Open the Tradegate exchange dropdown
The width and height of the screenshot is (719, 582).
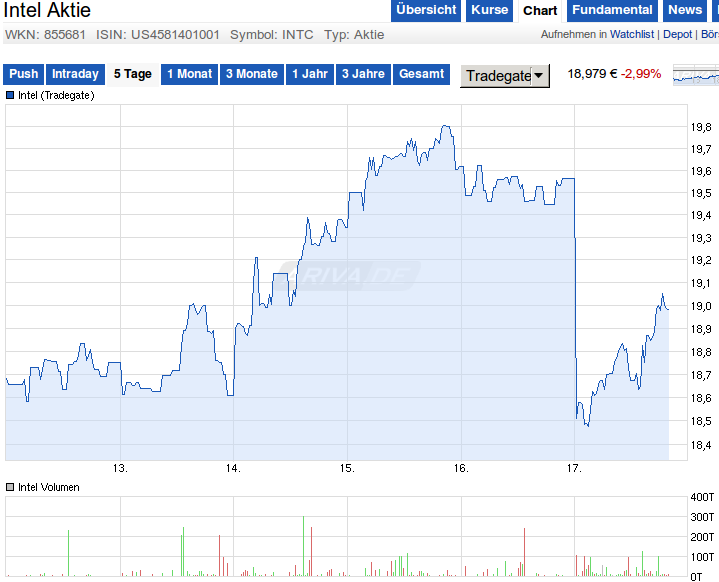click(x=504, y=76)
